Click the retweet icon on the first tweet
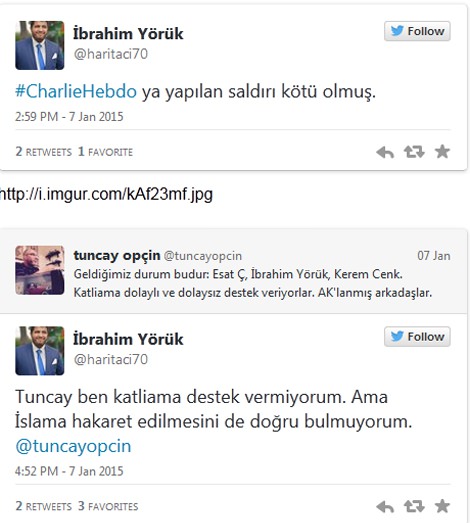This screenshot has width=470, height=523. pyautogui.click(x=414, y=152)
